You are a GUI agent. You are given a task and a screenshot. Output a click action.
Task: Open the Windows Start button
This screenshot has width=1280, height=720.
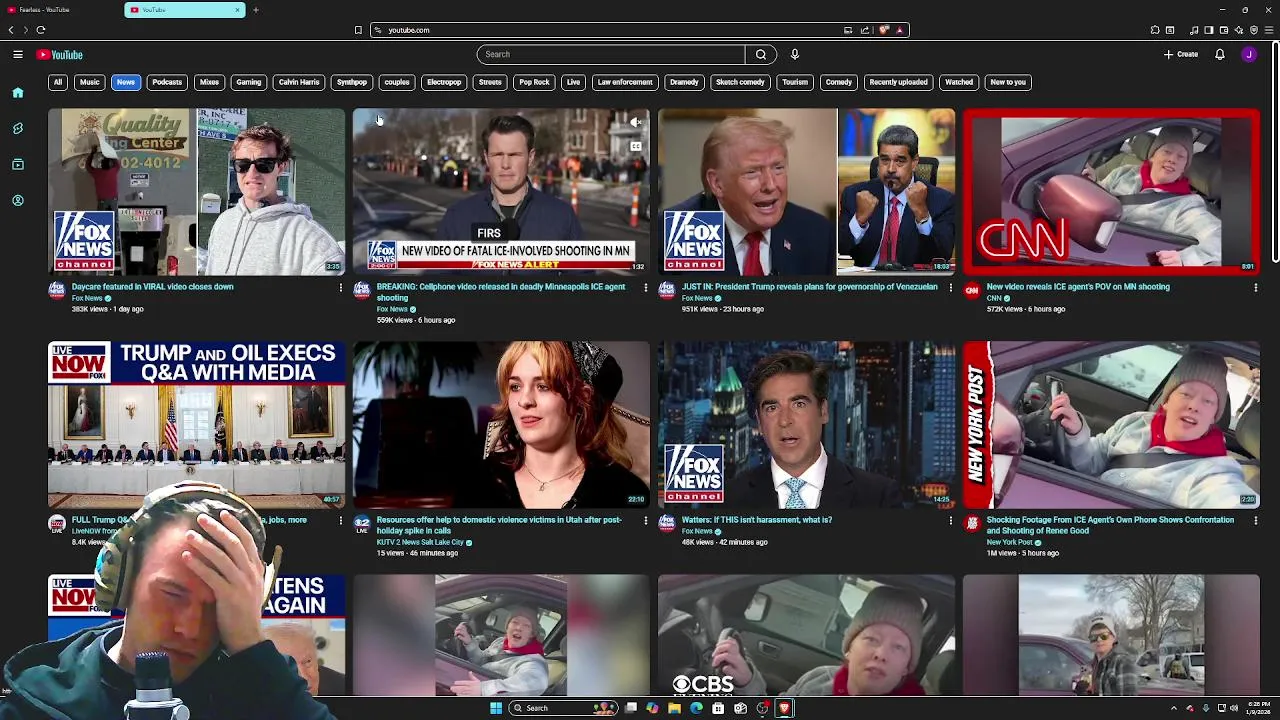495,708
